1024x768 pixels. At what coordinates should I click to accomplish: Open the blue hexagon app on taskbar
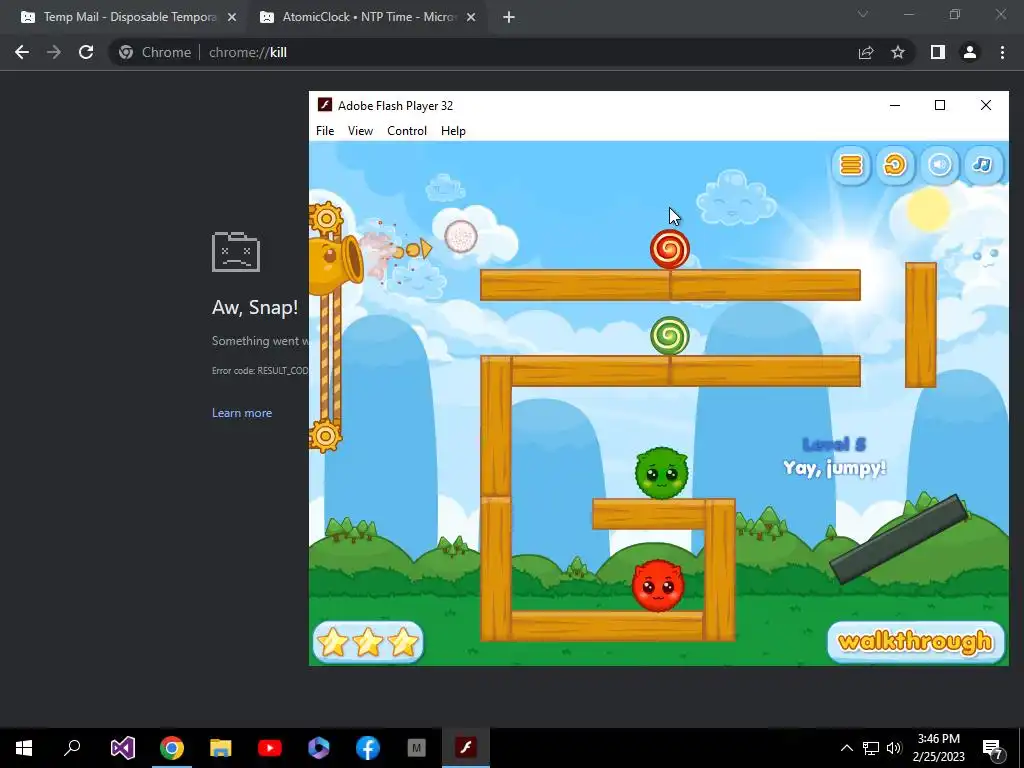[319, 748]
